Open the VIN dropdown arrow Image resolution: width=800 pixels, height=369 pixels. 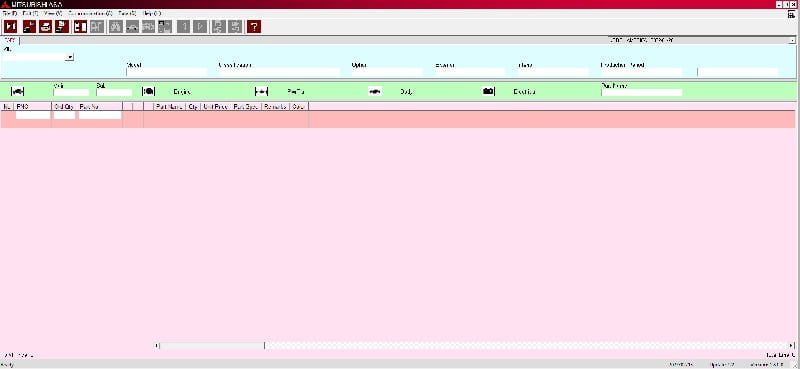pos(70,57)
